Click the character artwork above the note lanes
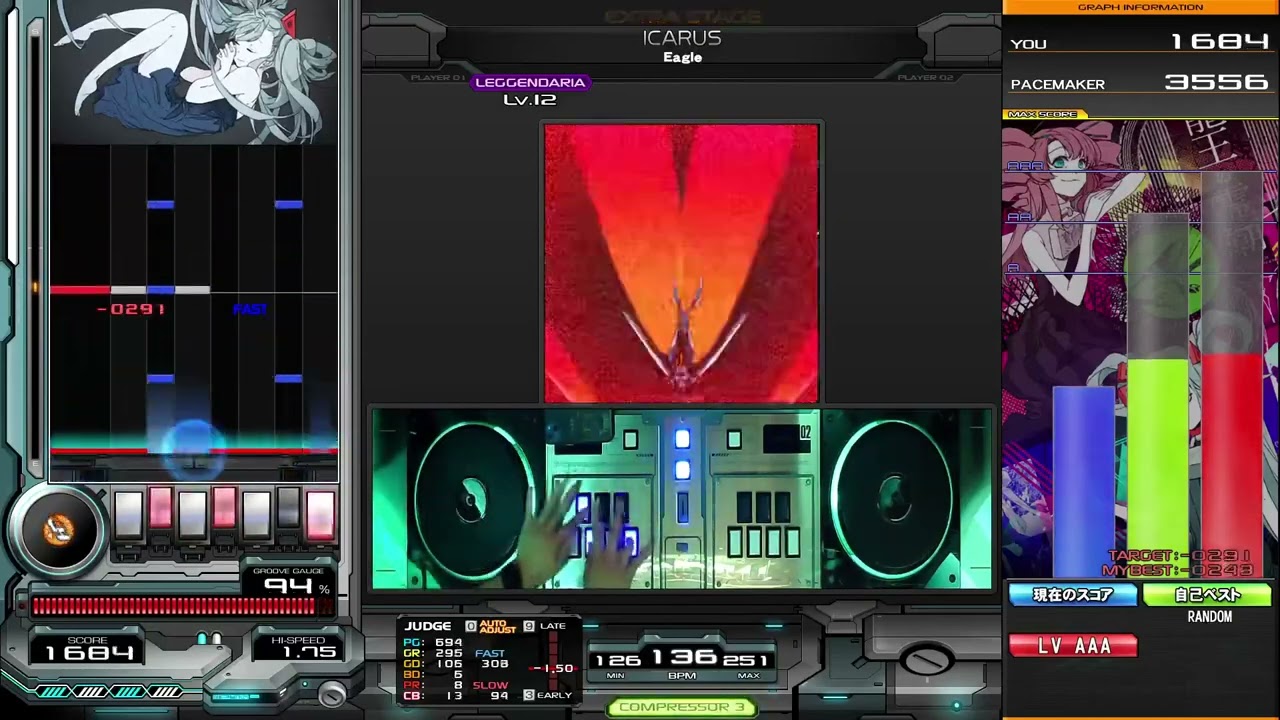The image size is (1280, 720). 195,72
